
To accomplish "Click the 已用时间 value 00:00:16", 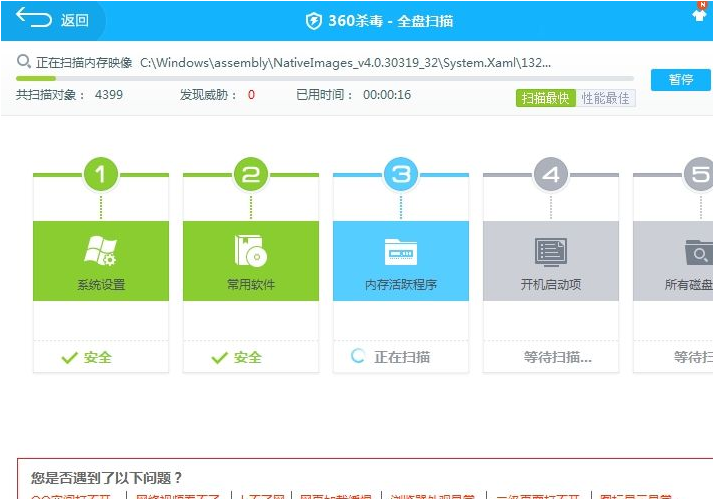I will click(x=387, y=95).
